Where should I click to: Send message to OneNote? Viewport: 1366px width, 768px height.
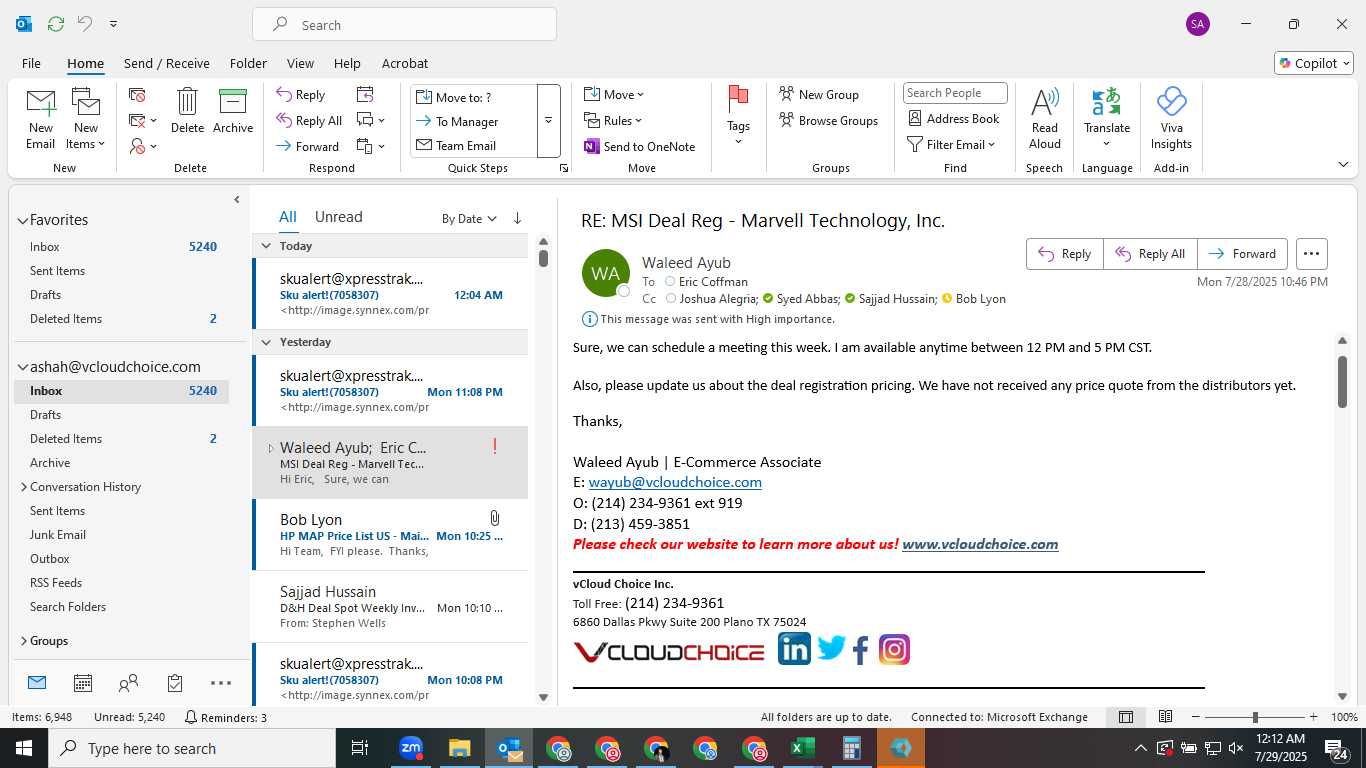640,146
